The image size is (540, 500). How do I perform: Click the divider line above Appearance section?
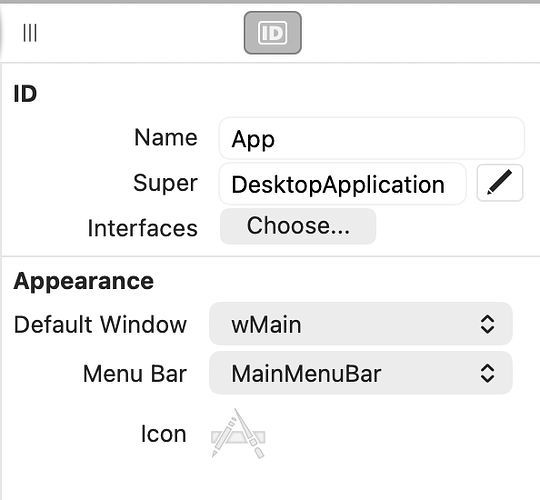tap(271, 257)
